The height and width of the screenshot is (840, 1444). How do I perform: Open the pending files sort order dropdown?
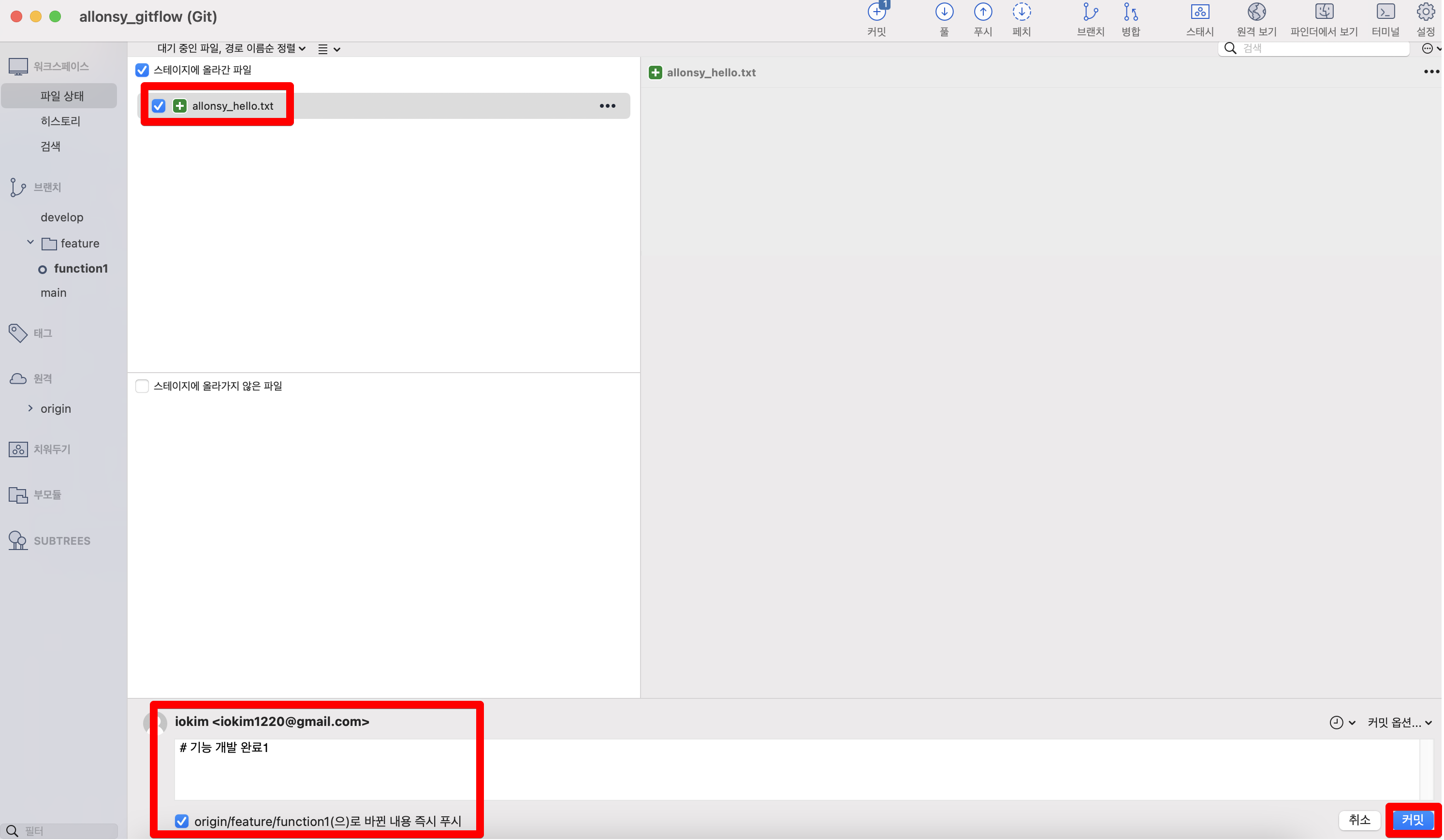coord(232,49)
